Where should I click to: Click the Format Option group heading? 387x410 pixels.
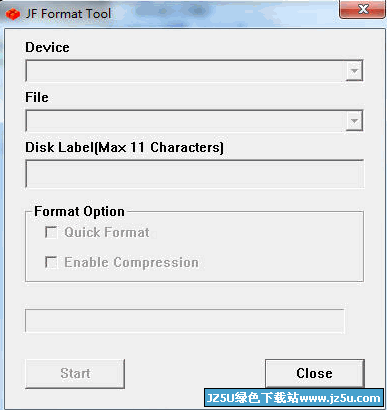click(x=79, y=211)
